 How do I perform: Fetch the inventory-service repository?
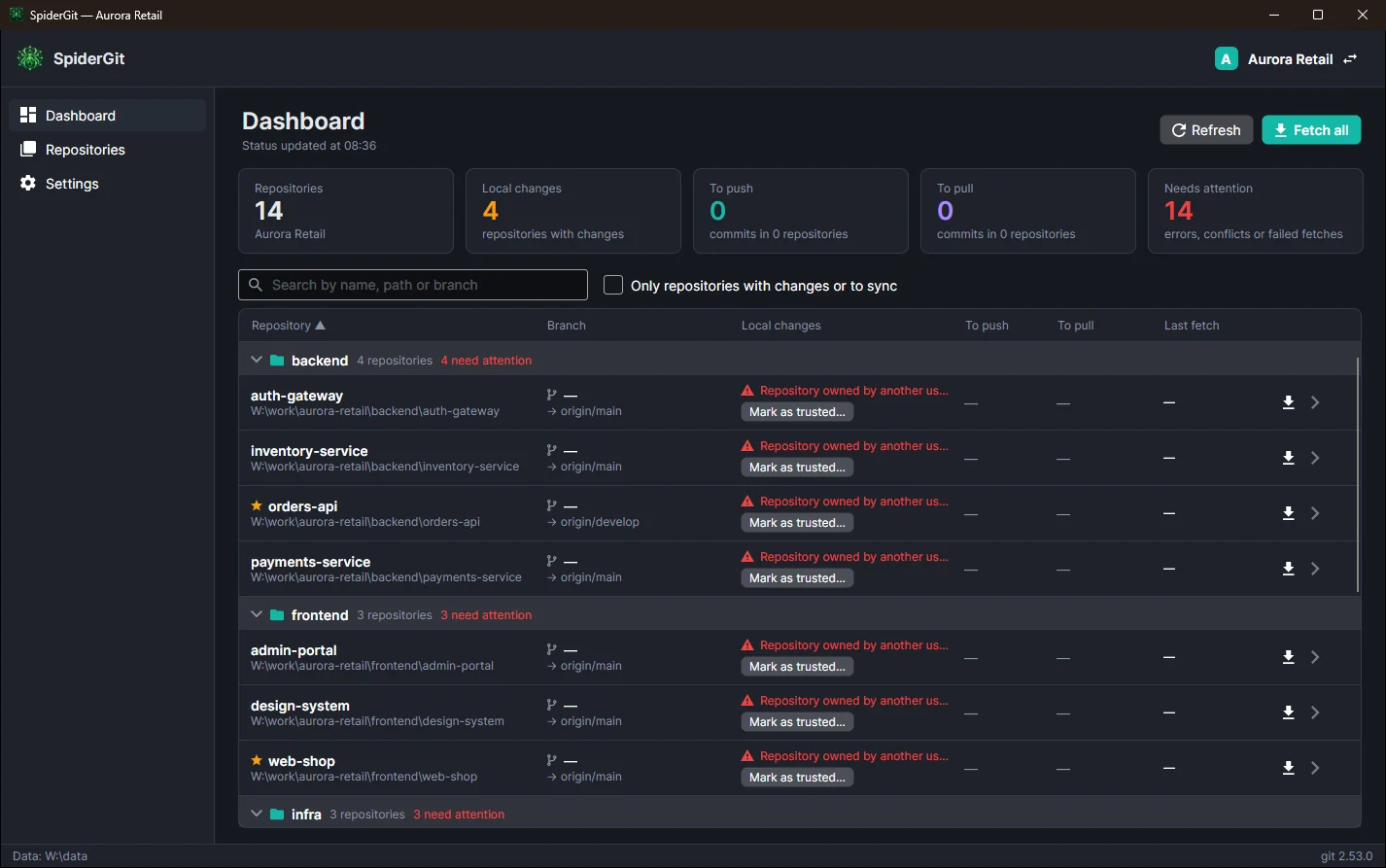point(1288,458)
